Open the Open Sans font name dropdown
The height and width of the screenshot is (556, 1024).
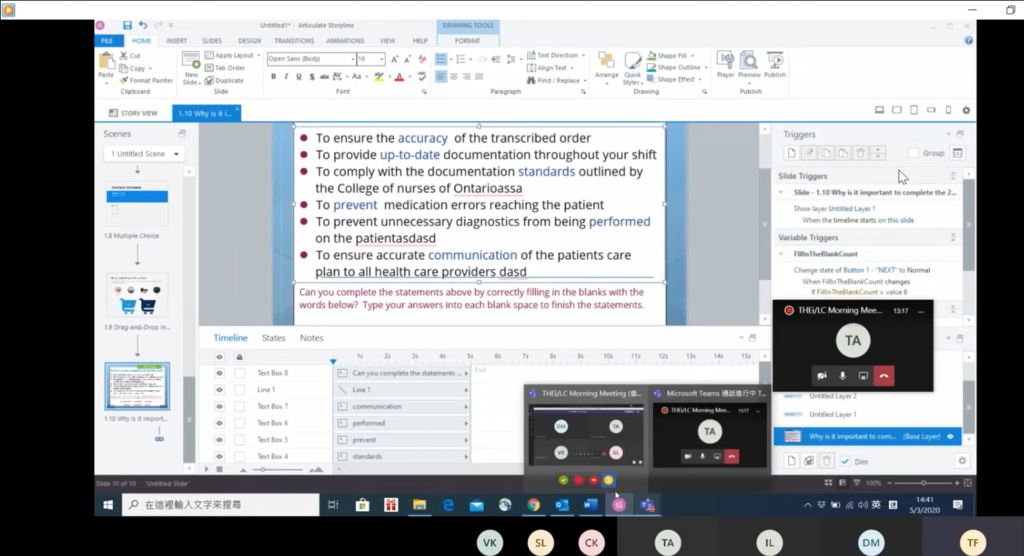pos(352,59)
